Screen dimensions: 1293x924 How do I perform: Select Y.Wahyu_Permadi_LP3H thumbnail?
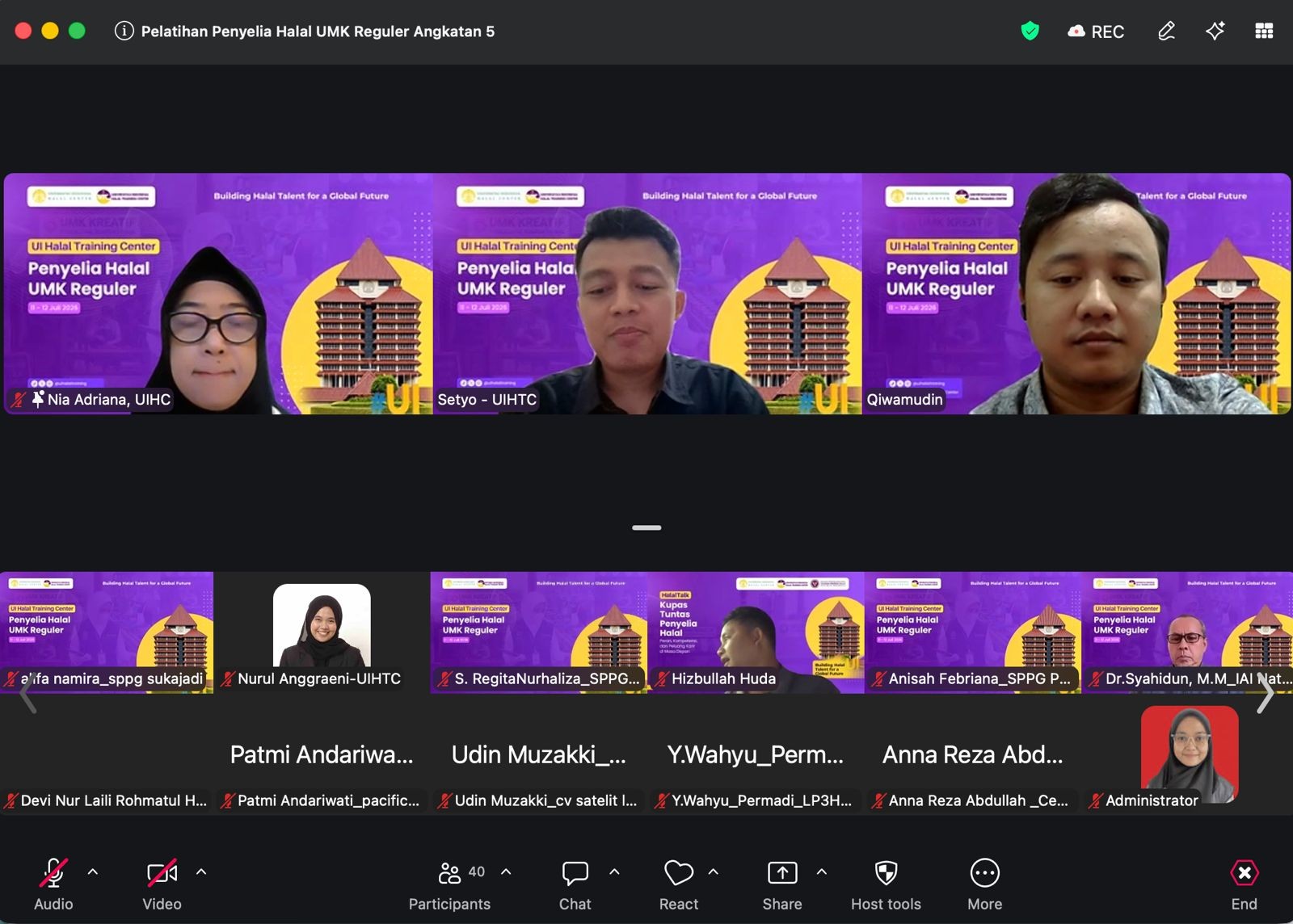coord(756,755)
